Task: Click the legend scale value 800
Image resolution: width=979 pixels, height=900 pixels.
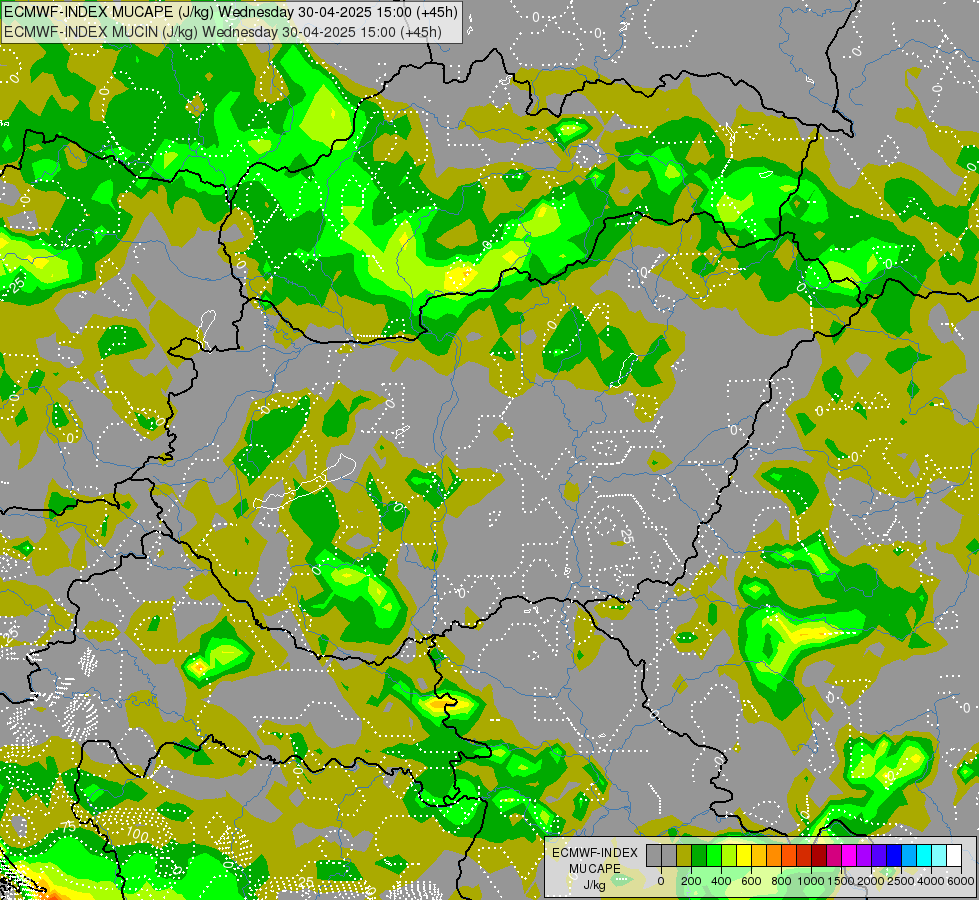Action: pos(782,881)
